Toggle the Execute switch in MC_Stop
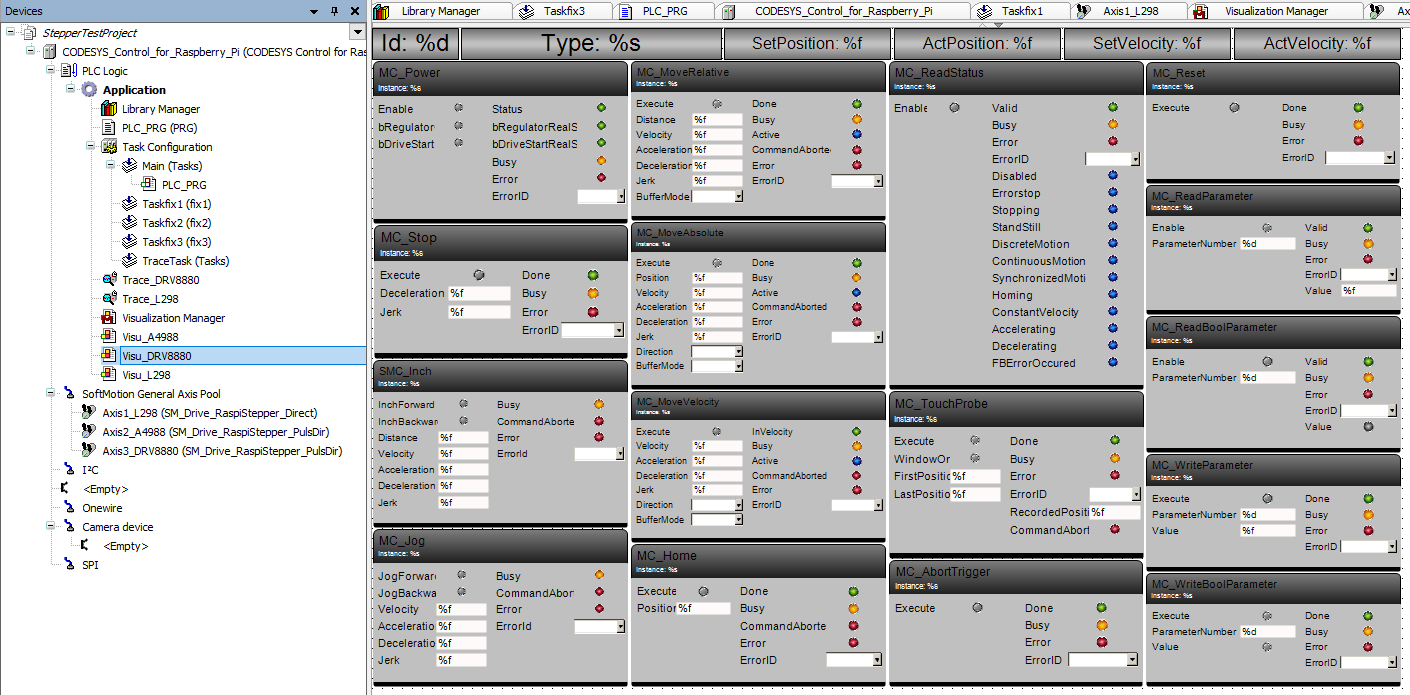 point(478,274)
